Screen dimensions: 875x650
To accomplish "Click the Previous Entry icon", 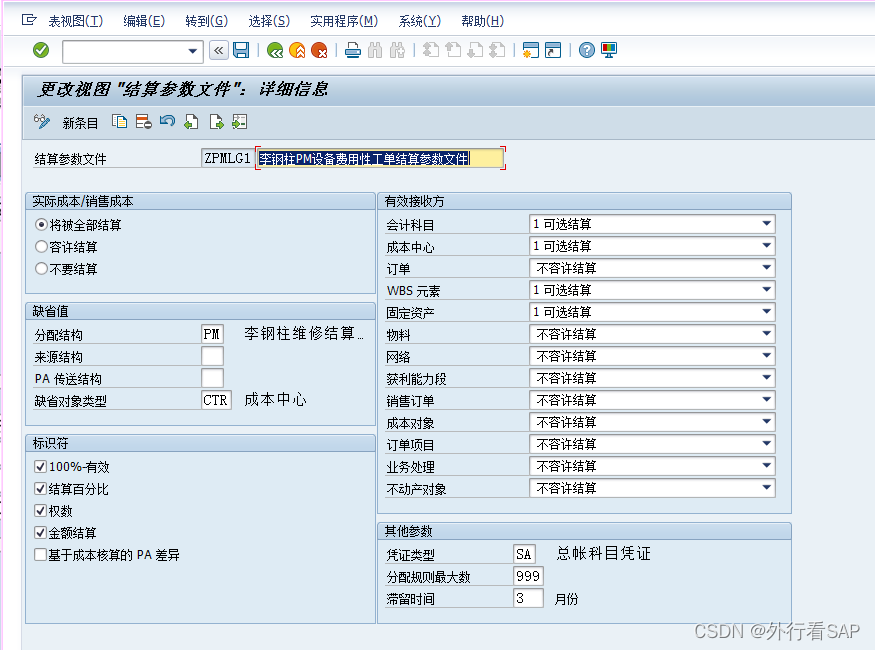I will click(191, 122).
